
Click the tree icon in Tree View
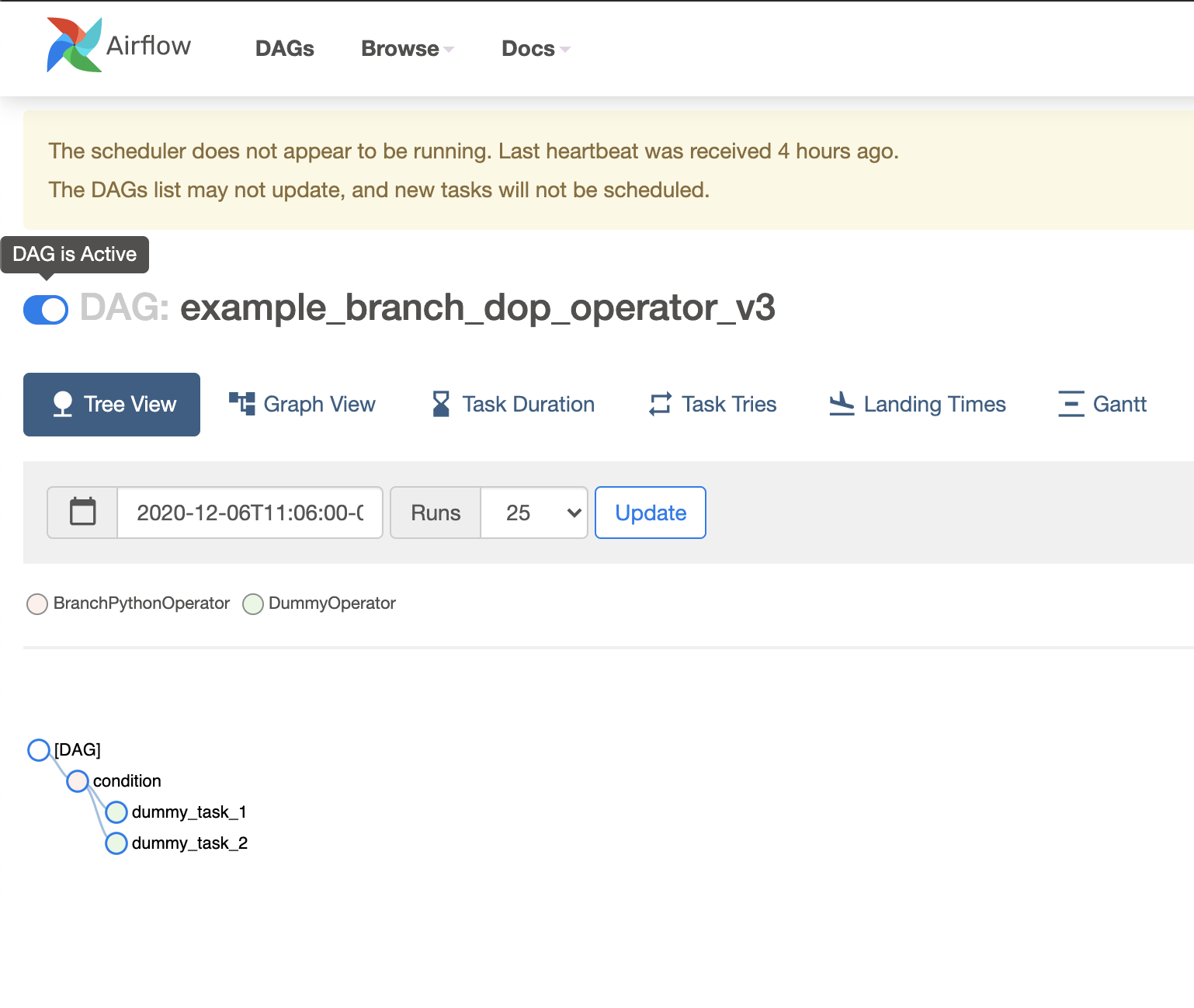tap(63, 404)
